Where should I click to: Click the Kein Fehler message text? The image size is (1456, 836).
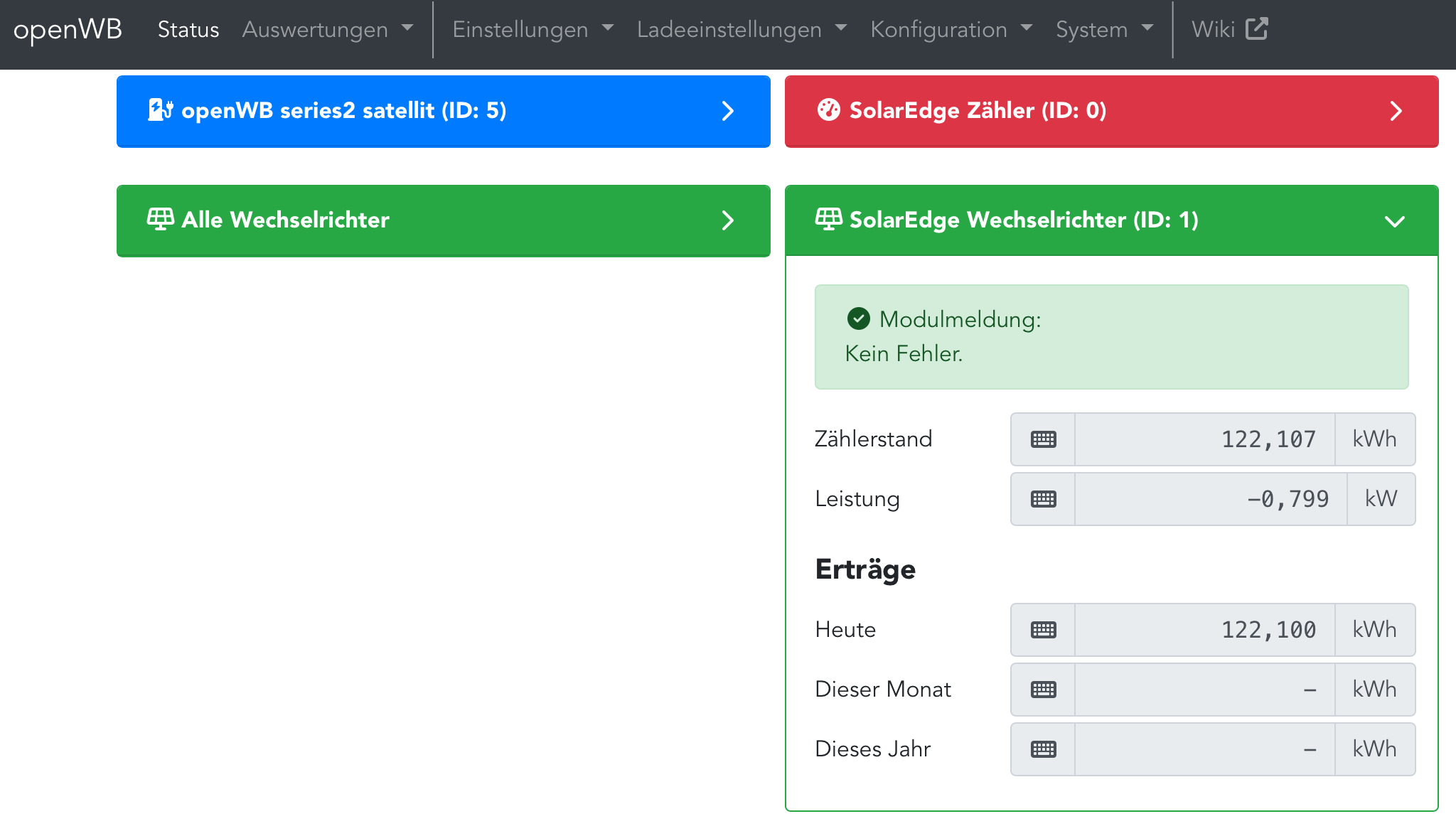click(x=904, y=353)
